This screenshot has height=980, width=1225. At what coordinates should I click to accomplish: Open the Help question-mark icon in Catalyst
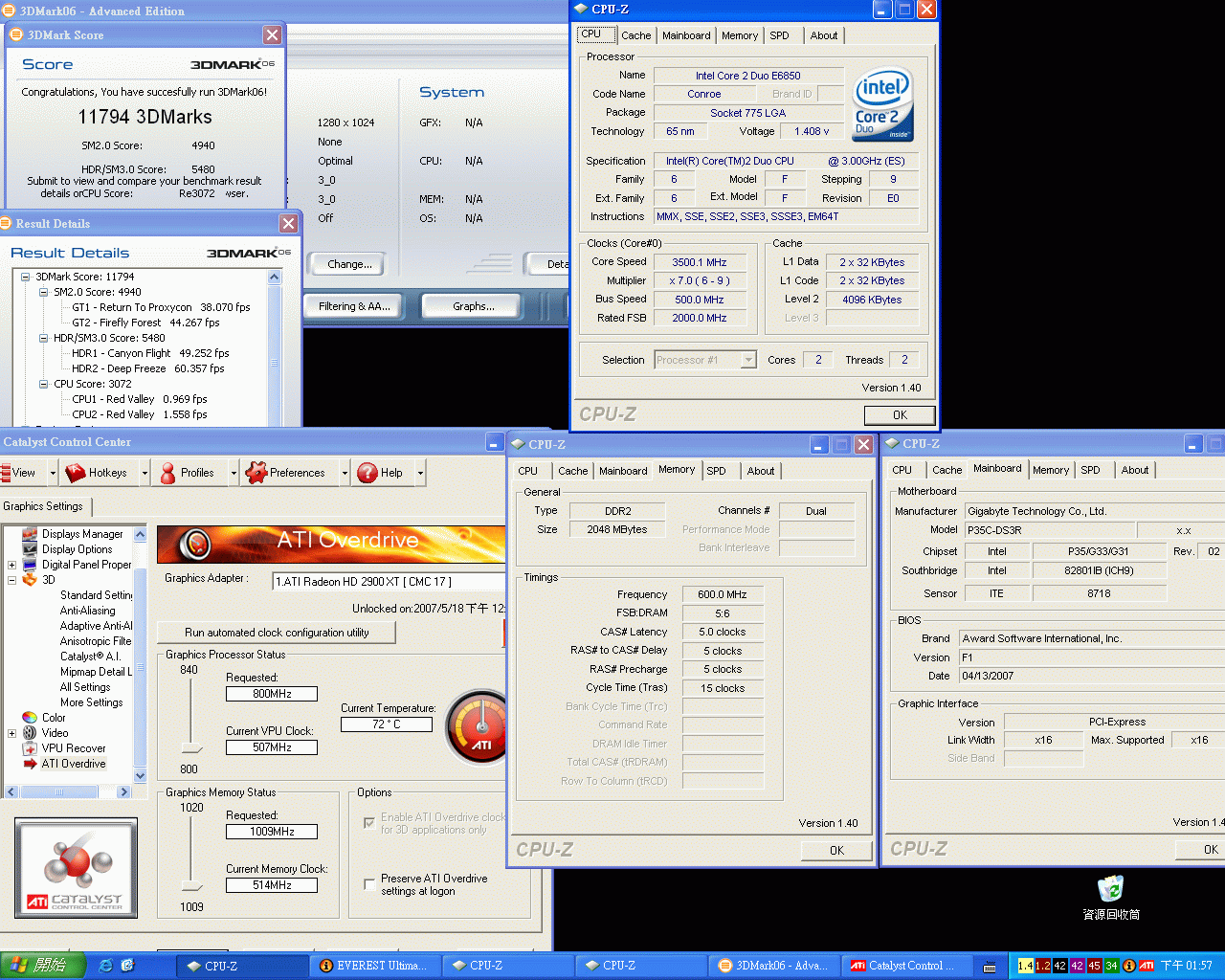pos(367,473)
